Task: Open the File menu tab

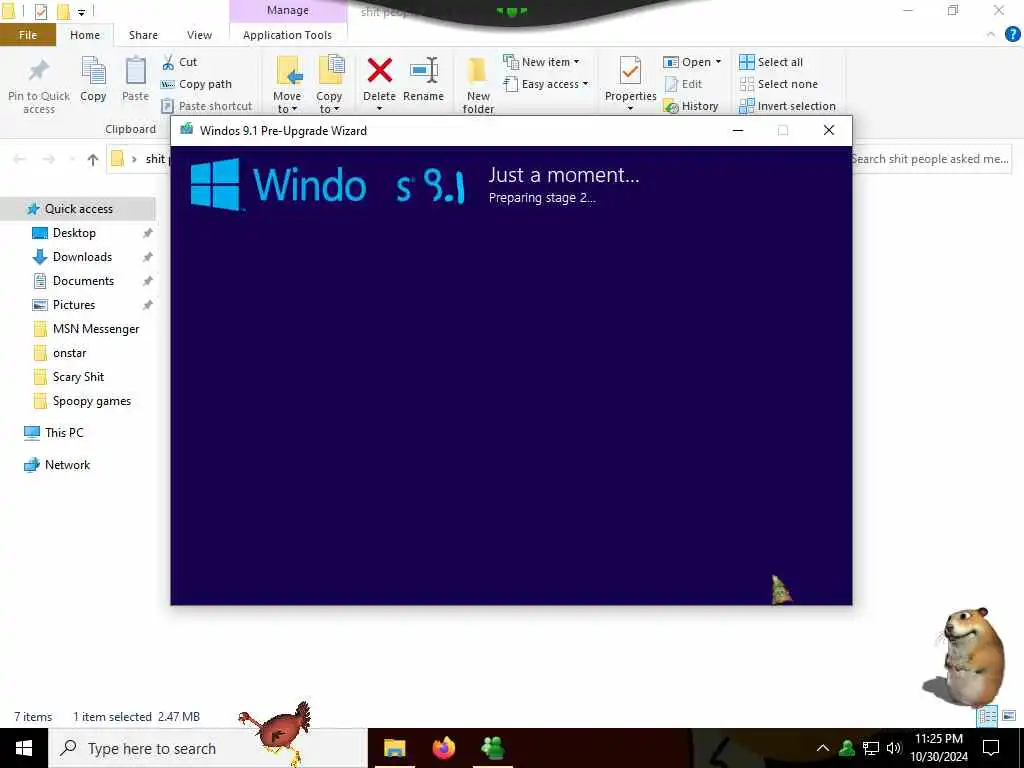Action: pos(27,35)
